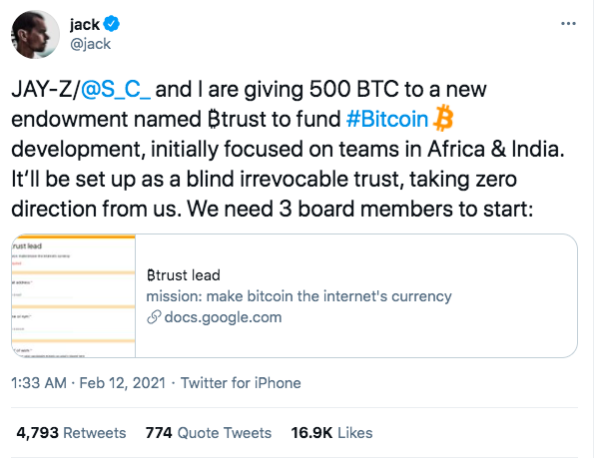The image size is (595, 458).
Task: View the 16.9K Likes list
Action: [x=332, y=433]
